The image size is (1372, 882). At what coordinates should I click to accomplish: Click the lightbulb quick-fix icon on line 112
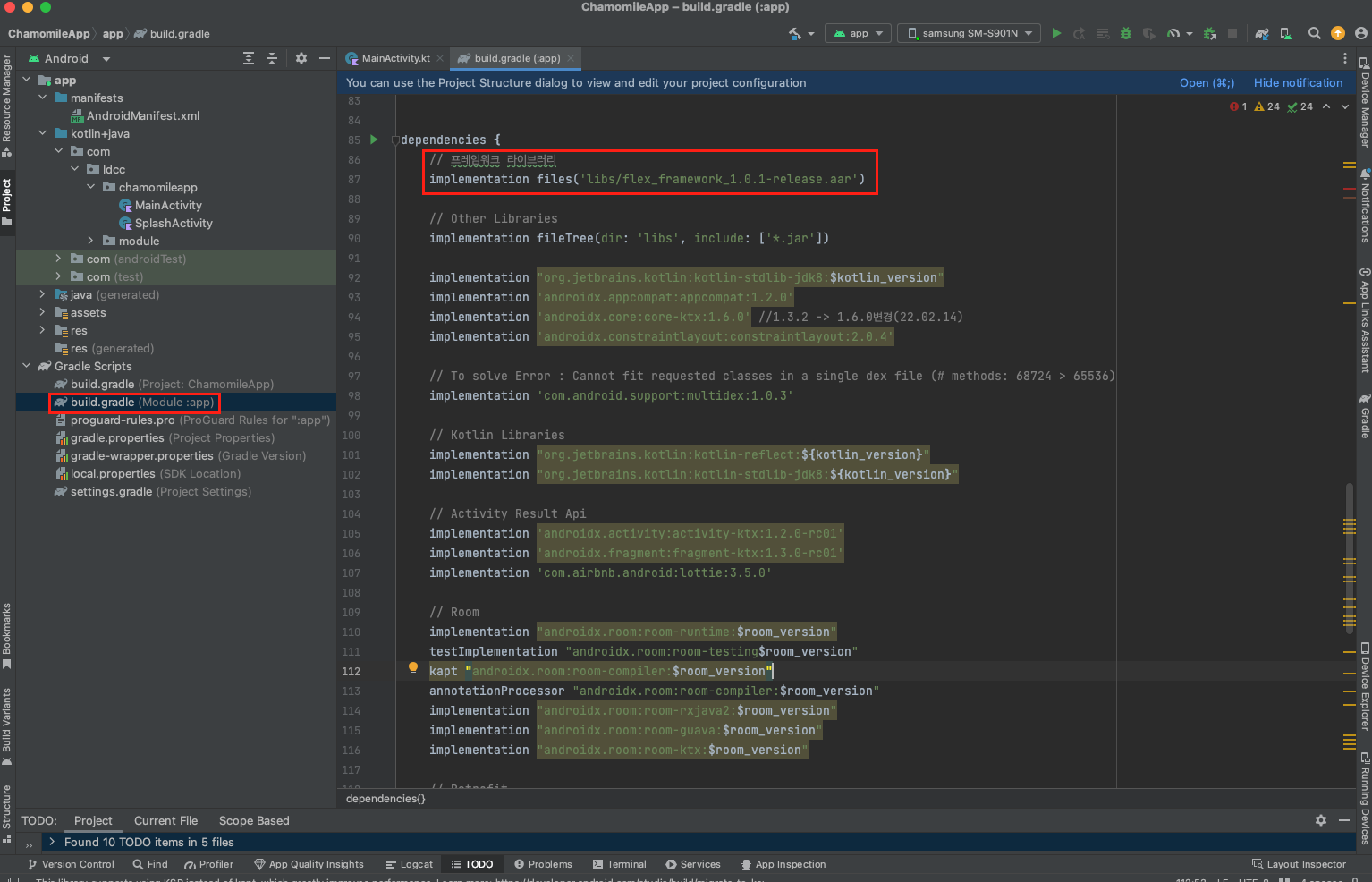click(413, 668)
